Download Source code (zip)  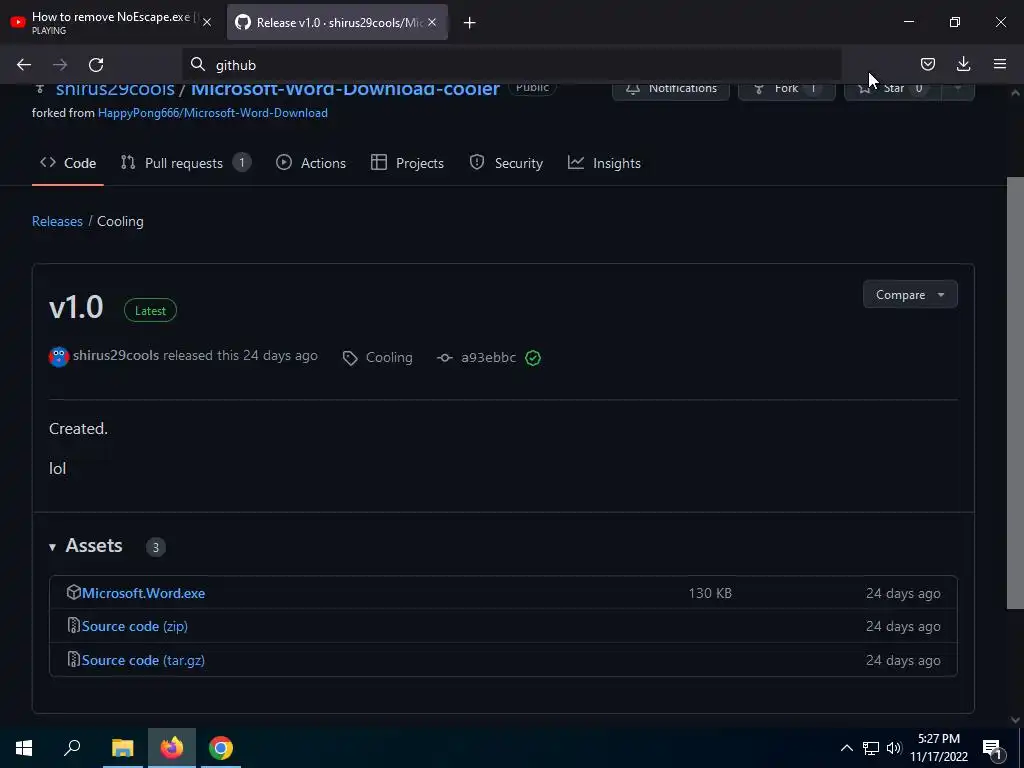(135, 626)
